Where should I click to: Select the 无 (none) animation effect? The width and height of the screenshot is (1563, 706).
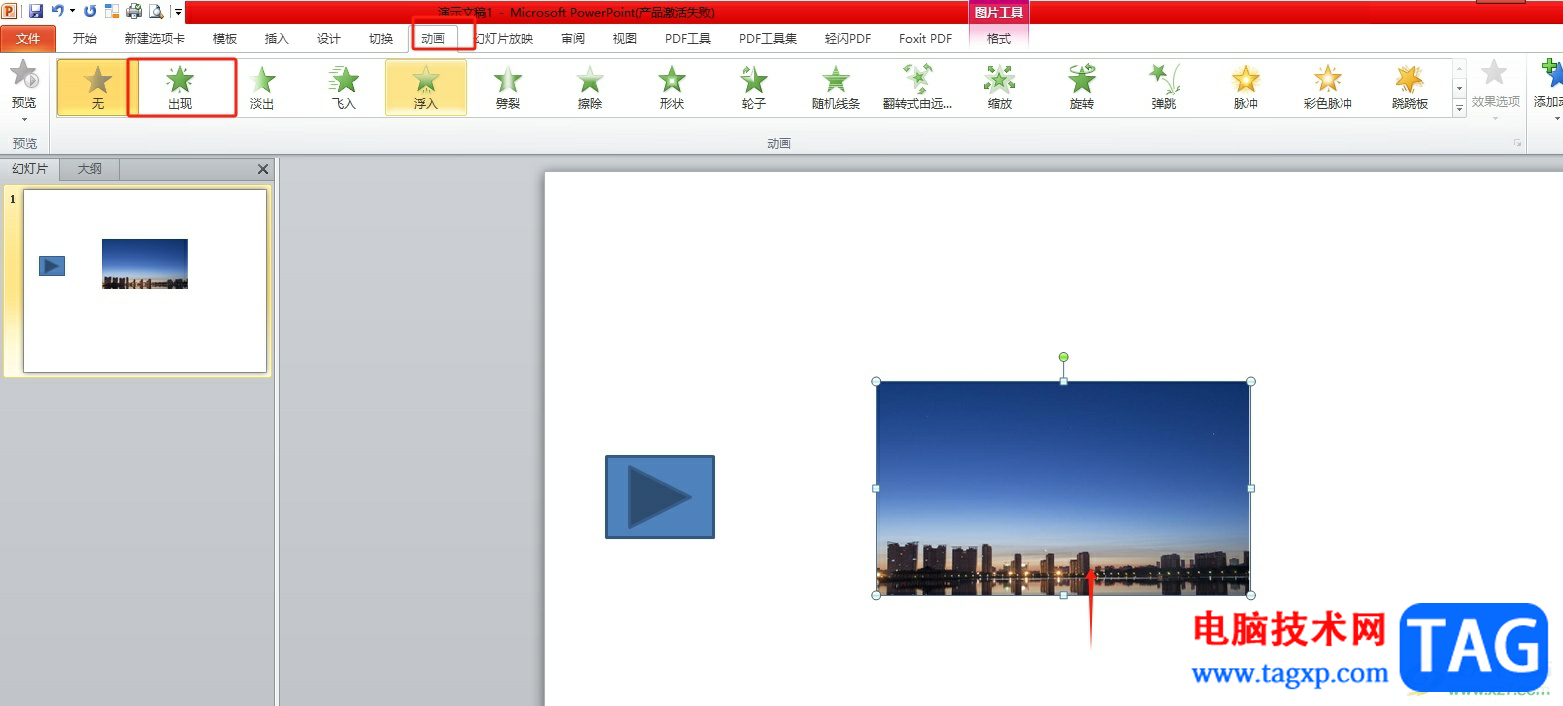[98, 87]
